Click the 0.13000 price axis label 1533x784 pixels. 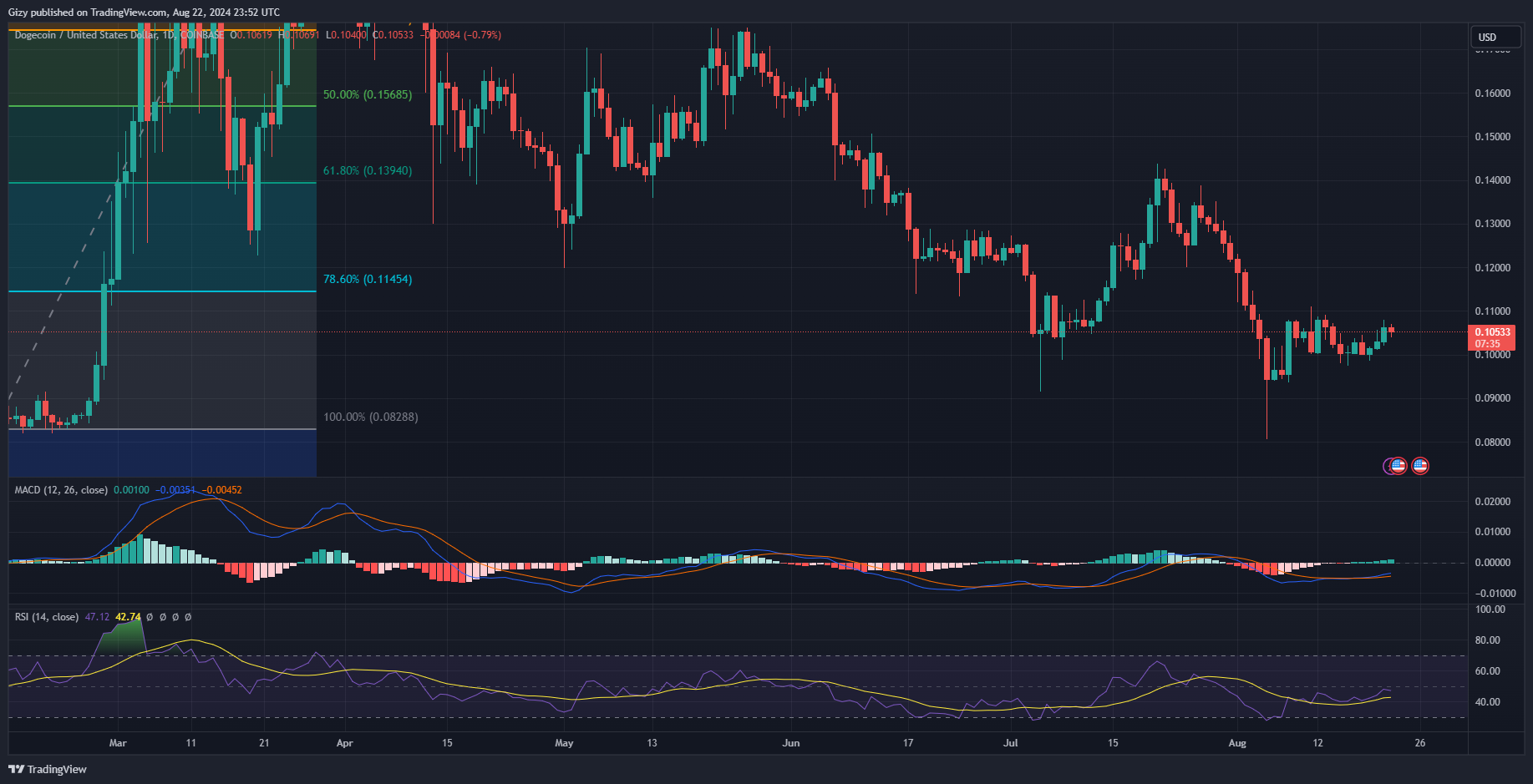click(x=1492, y=224)
